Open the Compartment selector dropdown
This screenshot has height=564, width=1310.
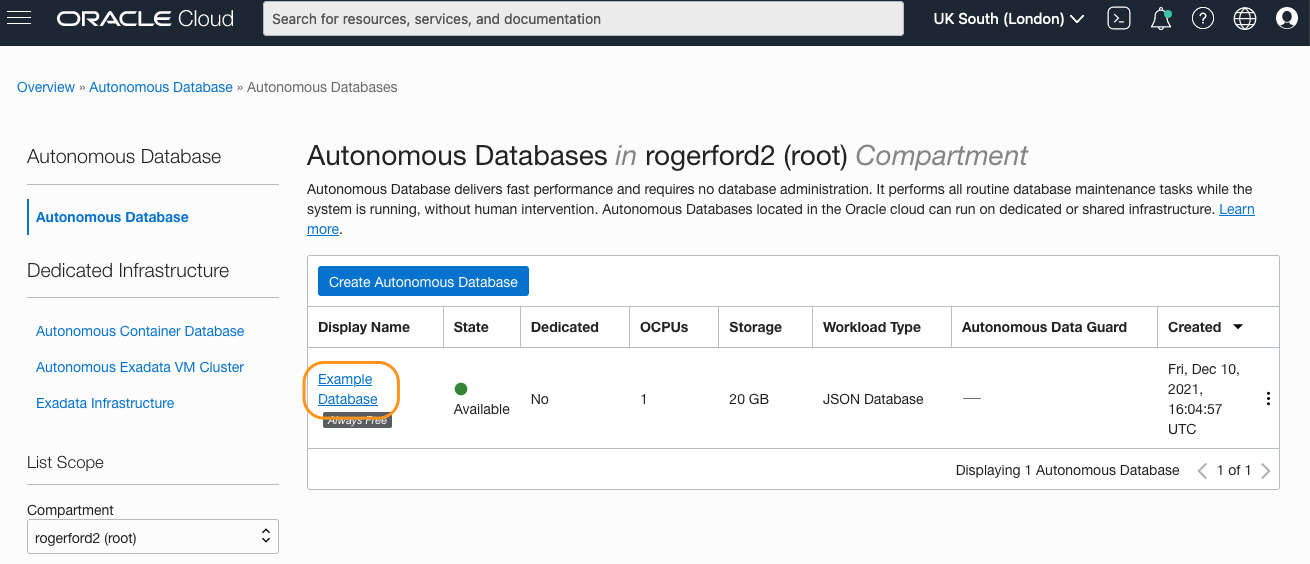[x=152, y=537]
